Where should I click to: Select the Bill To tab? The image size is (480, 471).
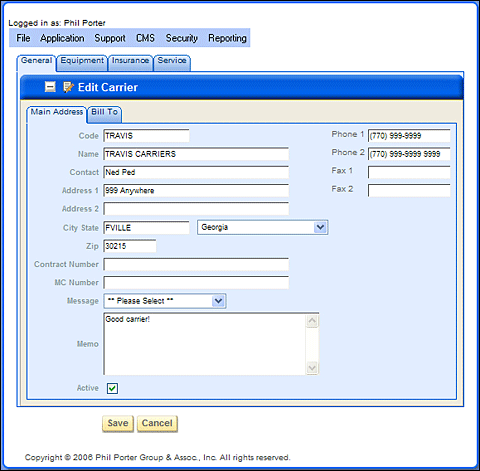coord(104,114)
